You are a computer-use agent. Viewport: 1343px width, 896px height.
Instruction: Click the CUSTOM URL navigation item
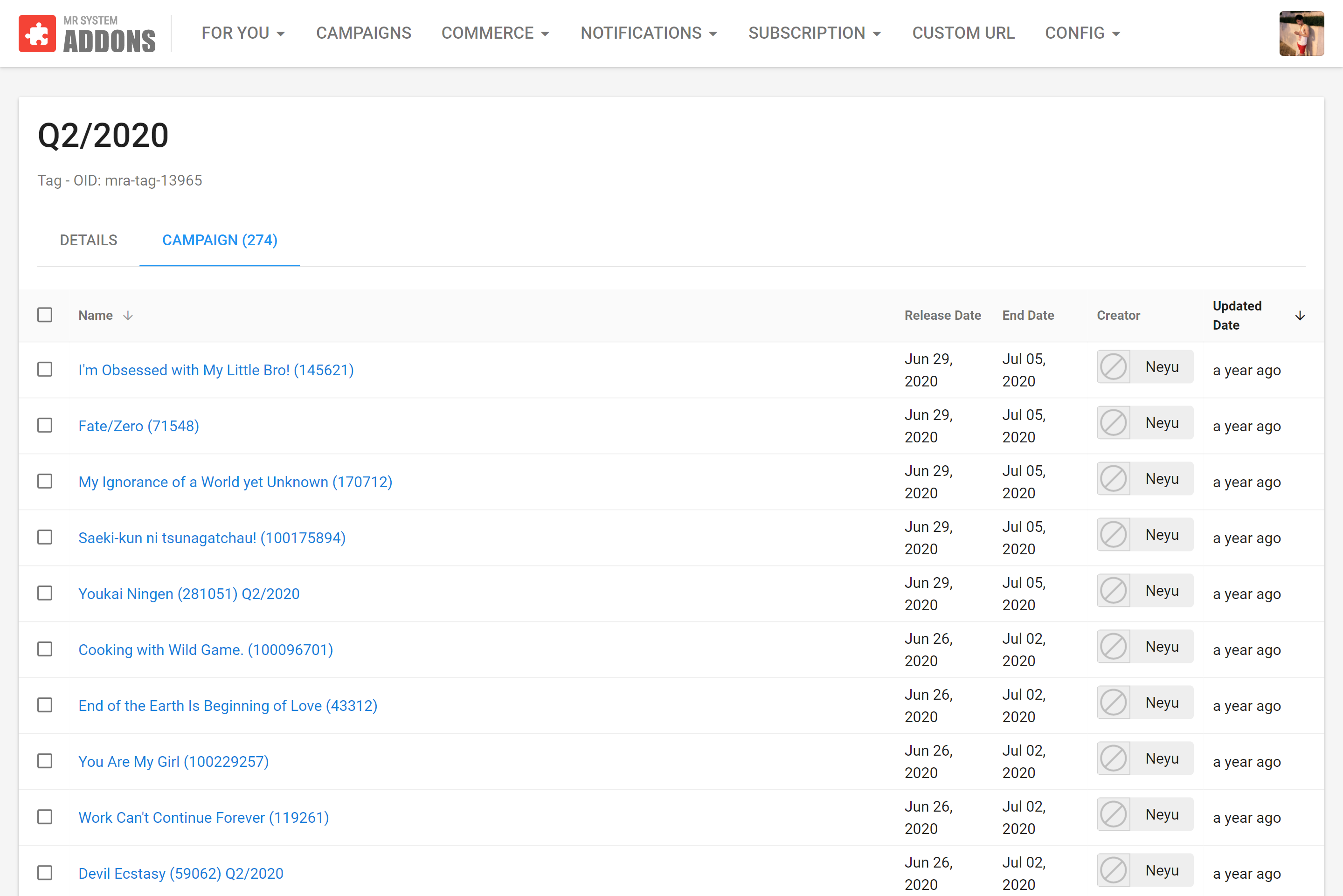click(963, 33)
